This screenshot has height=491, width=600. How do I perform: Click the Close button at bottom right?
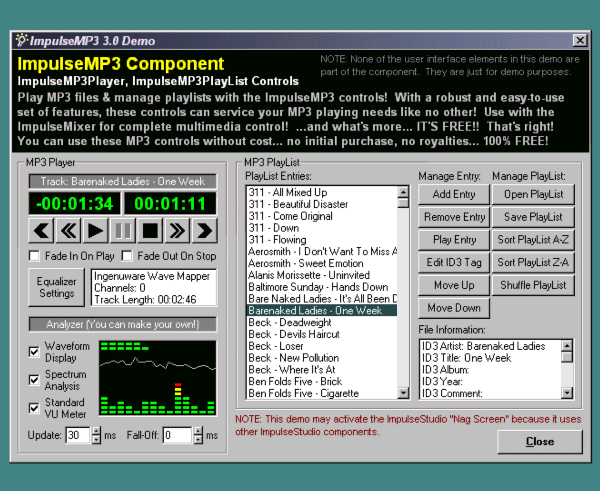pos(540,442)
